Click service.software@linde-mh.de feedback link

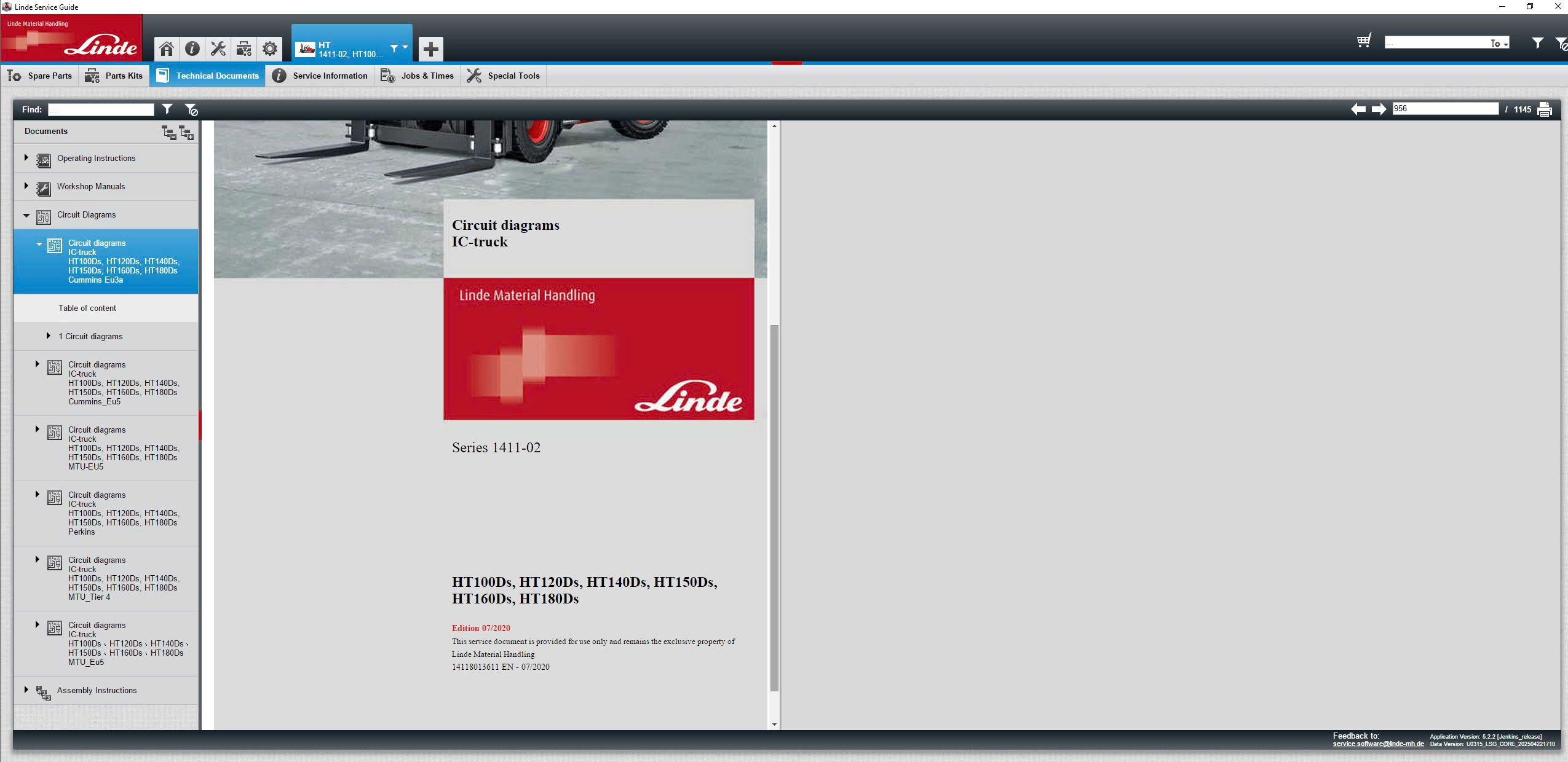[x=1378, y=744]
